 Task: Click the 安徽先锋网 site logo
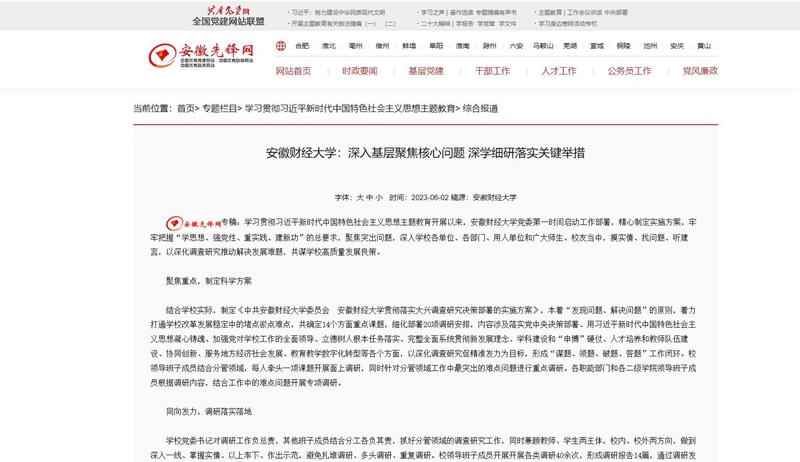pos(201,54)
